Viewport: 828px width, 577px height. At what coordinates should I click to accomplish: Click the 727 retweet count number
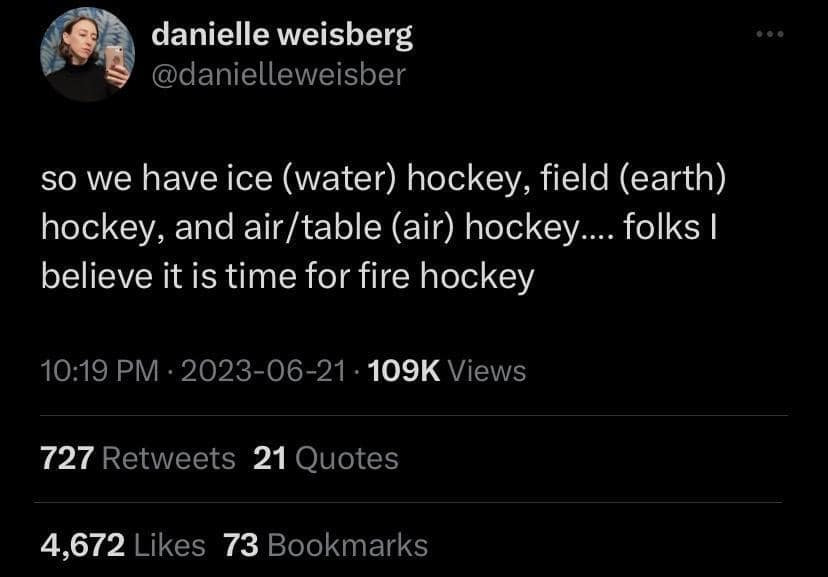(67, 459)
